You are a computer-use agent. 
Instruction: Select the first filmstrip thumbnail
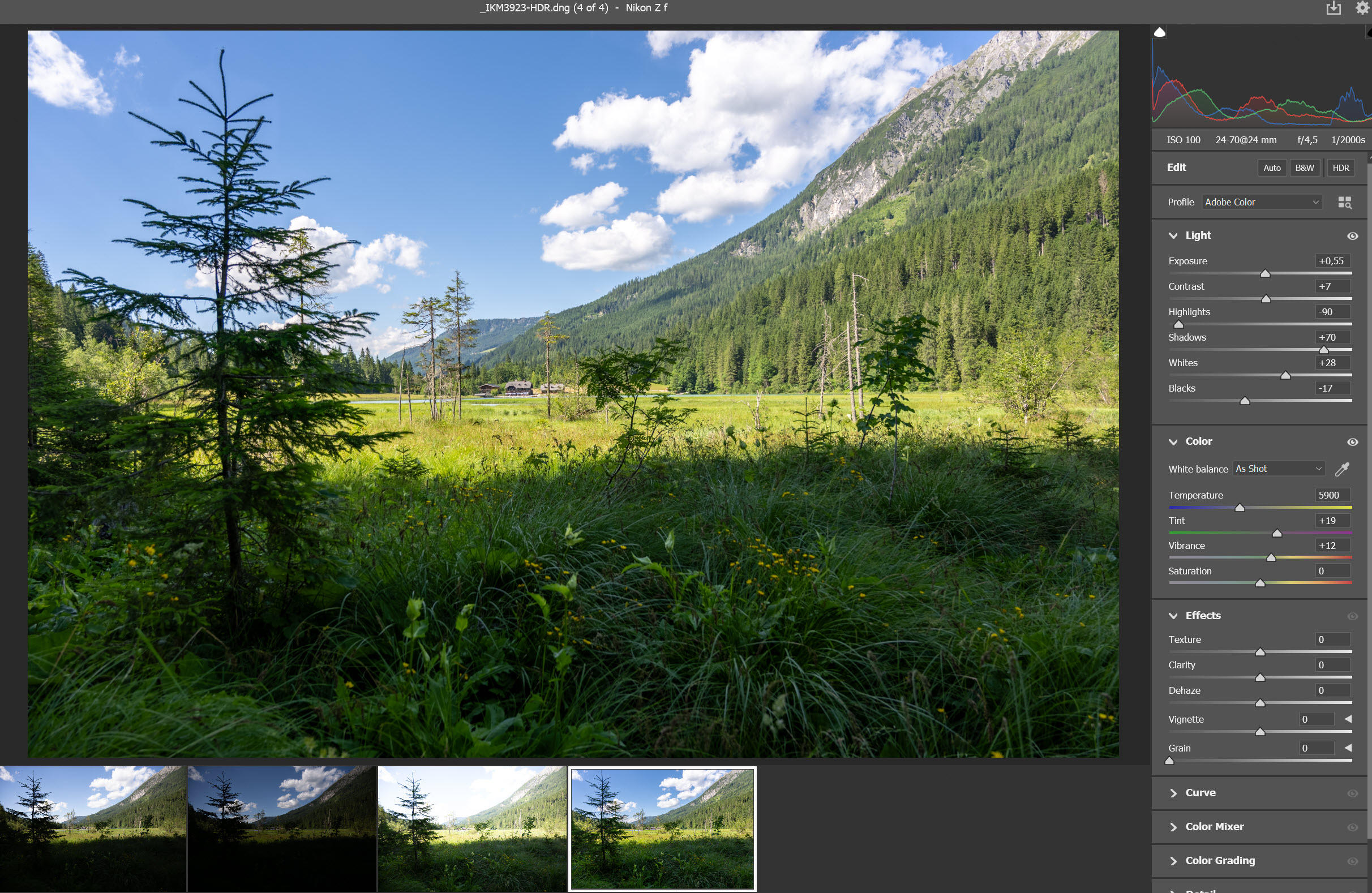(x=93, y=830)
